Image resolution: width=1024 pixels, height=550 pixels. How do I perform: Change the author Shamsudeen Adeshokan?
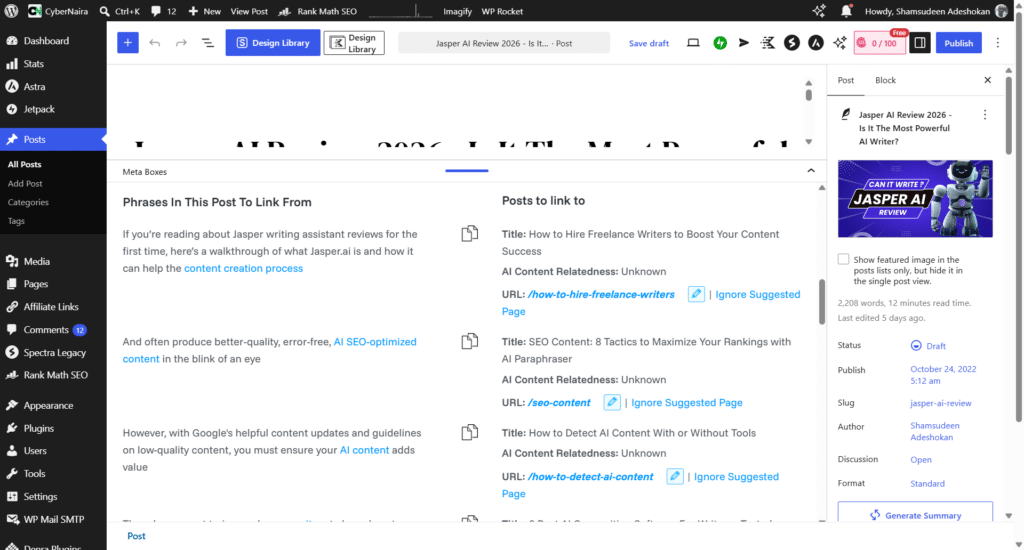(935, 431)
